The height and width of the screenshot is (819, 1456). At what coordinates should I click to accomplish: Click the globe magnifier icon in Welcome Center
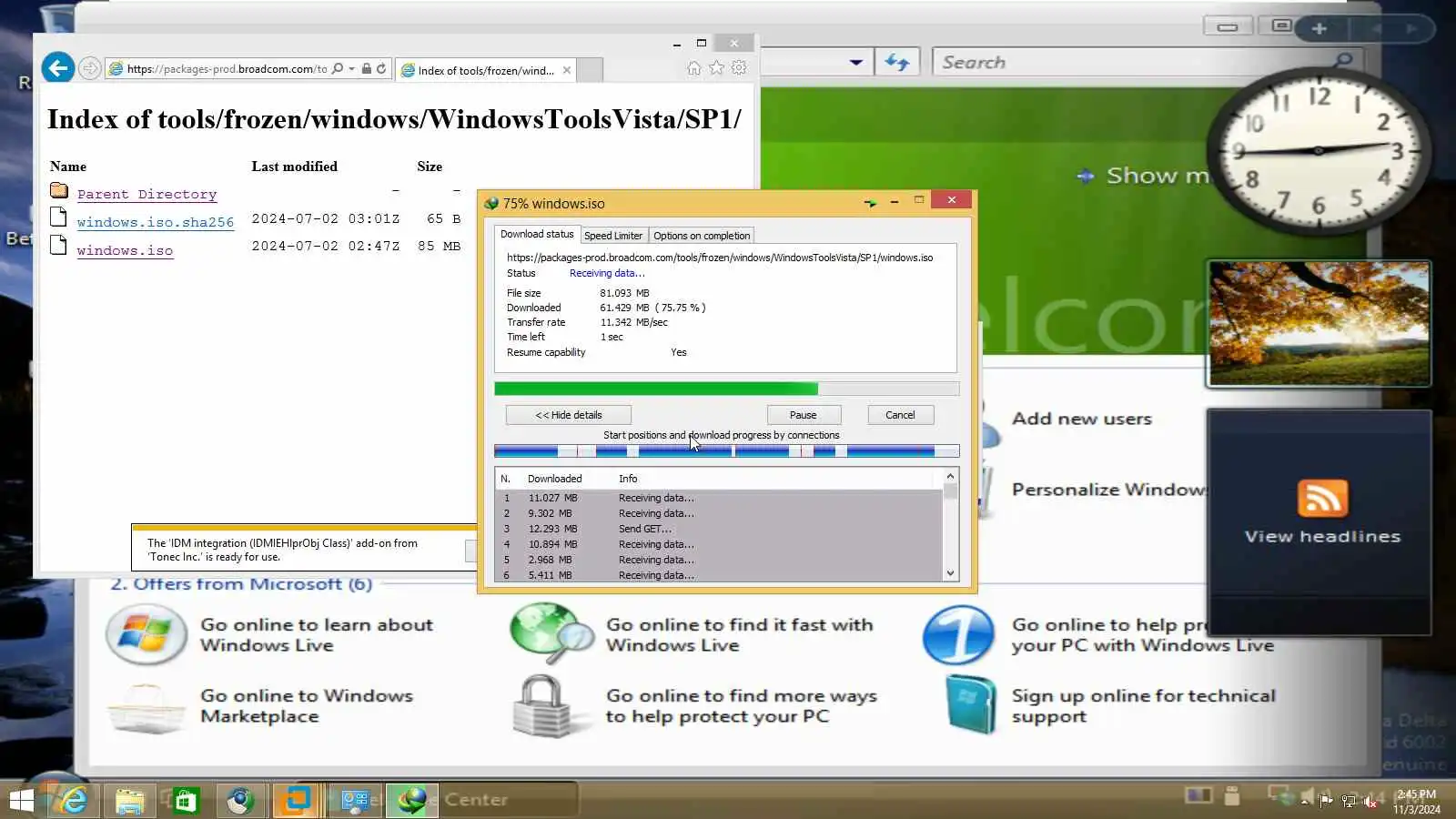click(x=551, y=632)
